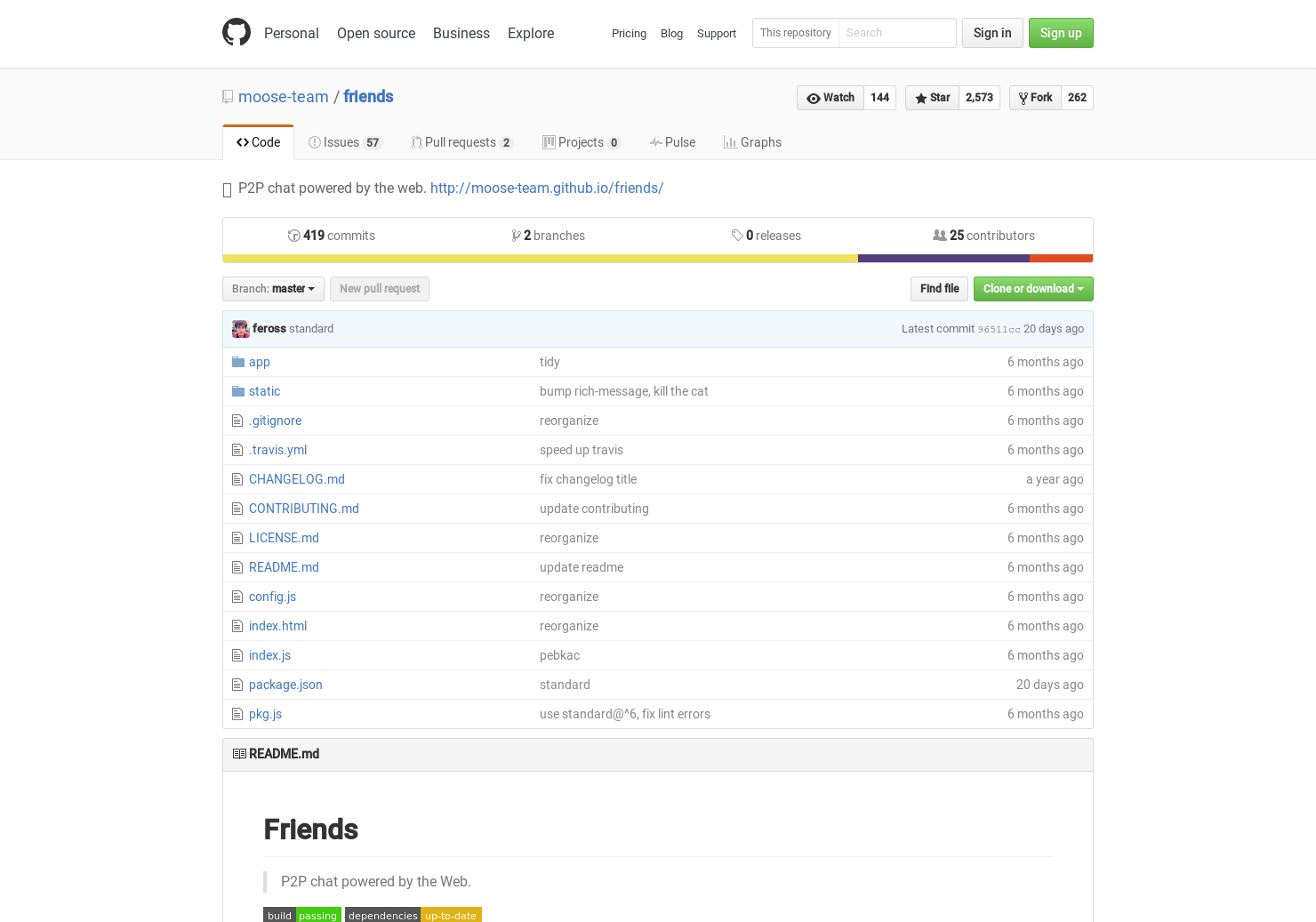Click the commits history clock icon
This screenshot has width=1316, height=922.
pos(293,236)
